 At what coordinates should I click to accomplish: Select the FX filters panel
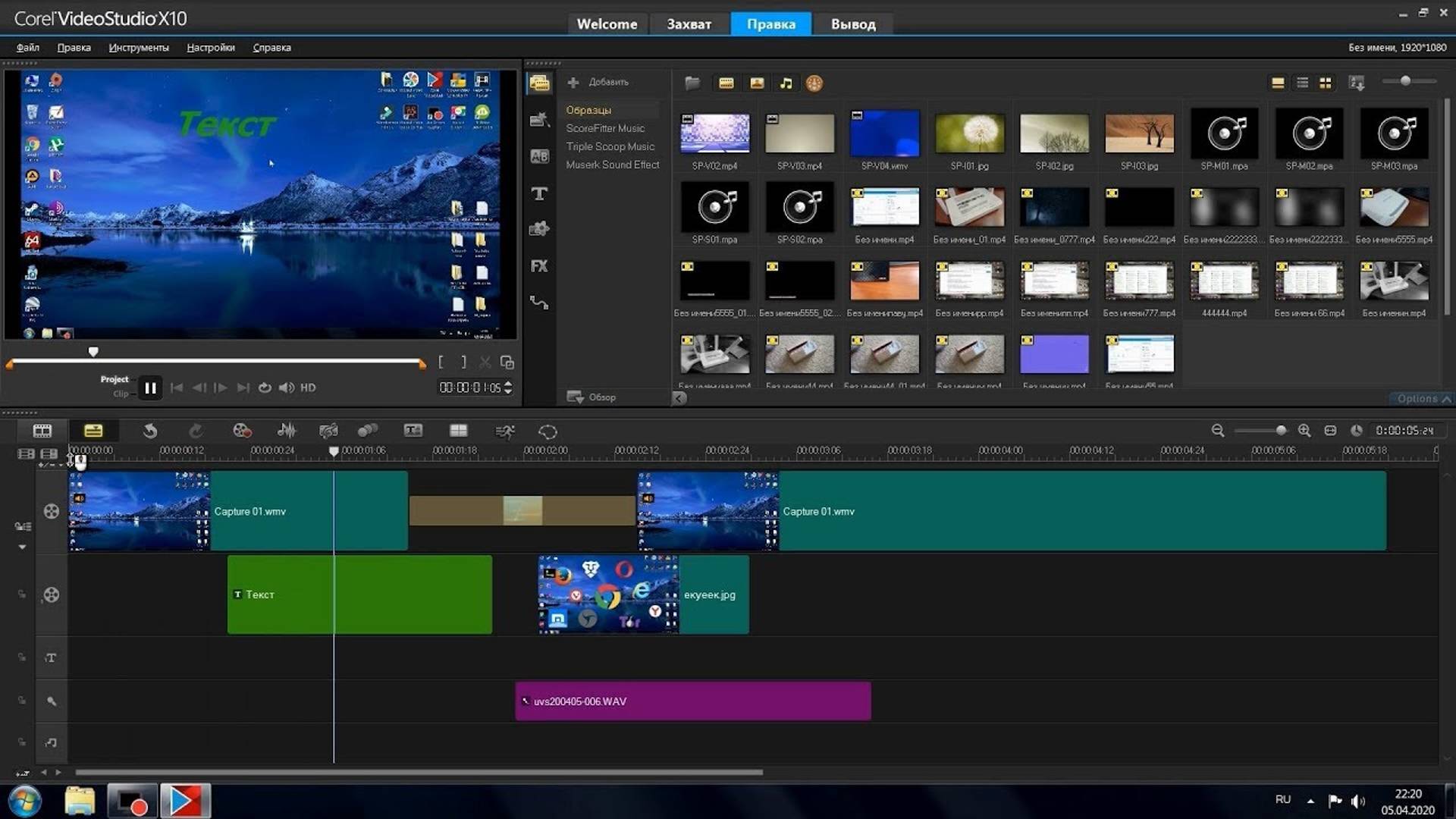539,266
